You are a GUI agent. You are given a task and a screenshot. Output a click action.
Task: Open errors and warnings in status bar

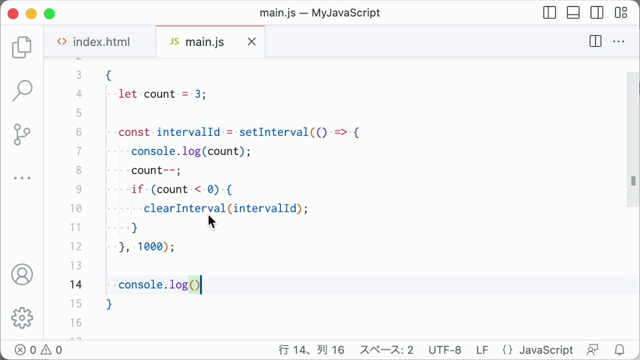(38, 350)
